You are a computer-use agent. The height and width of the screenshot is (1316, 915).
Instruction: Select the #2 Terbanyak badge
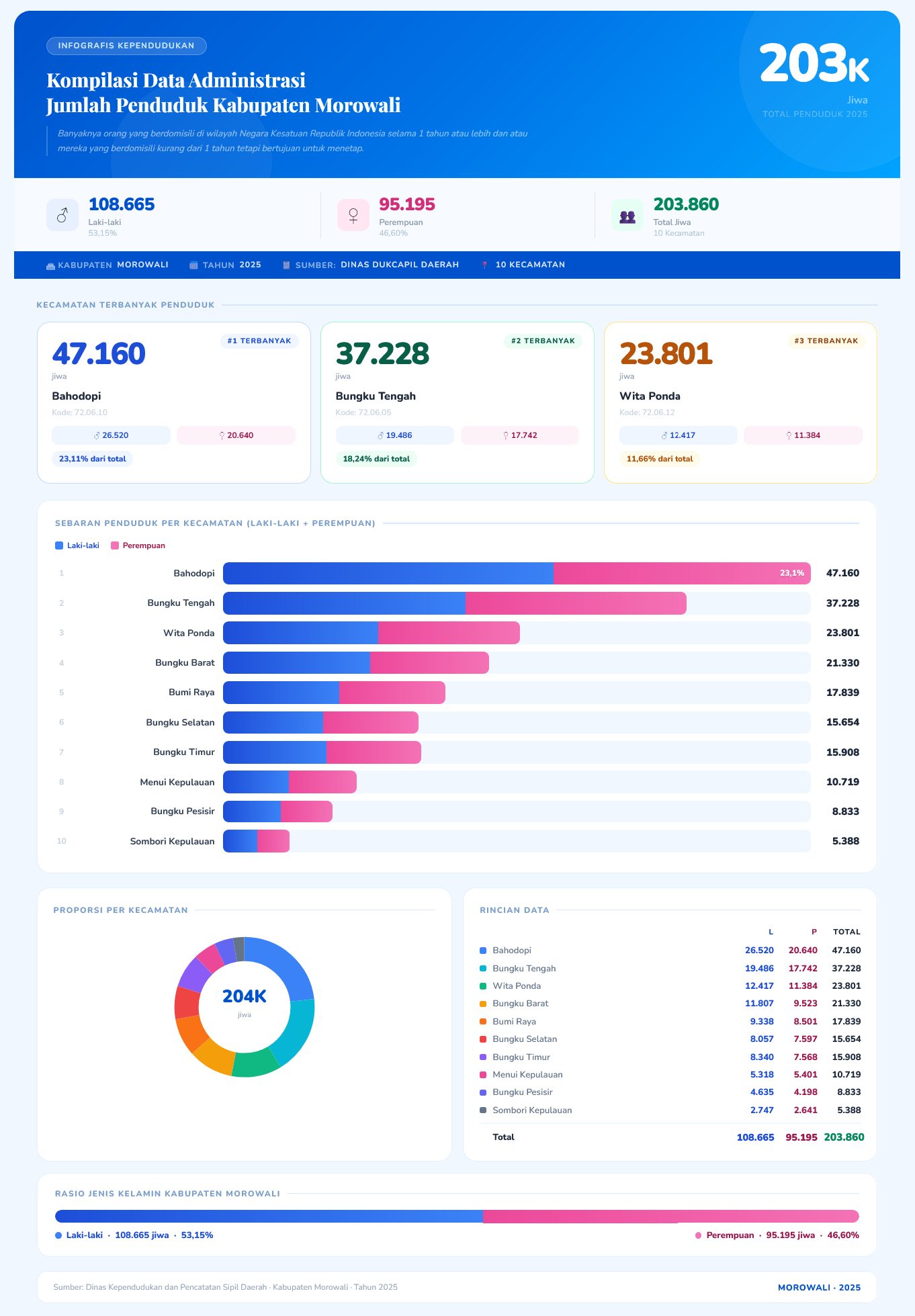543,341
